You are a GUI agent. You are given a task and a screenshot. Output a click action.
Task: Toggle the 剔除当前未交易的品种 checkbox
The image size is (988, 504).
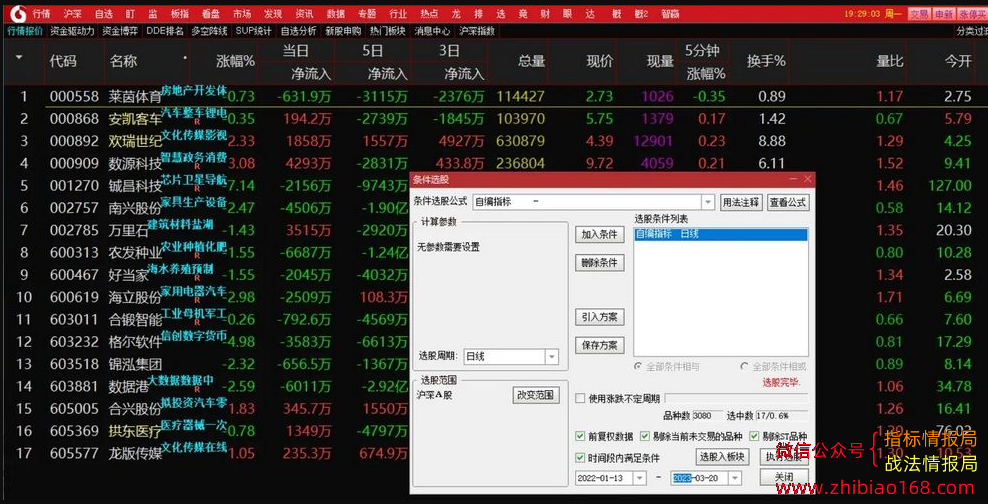(645, 436)
